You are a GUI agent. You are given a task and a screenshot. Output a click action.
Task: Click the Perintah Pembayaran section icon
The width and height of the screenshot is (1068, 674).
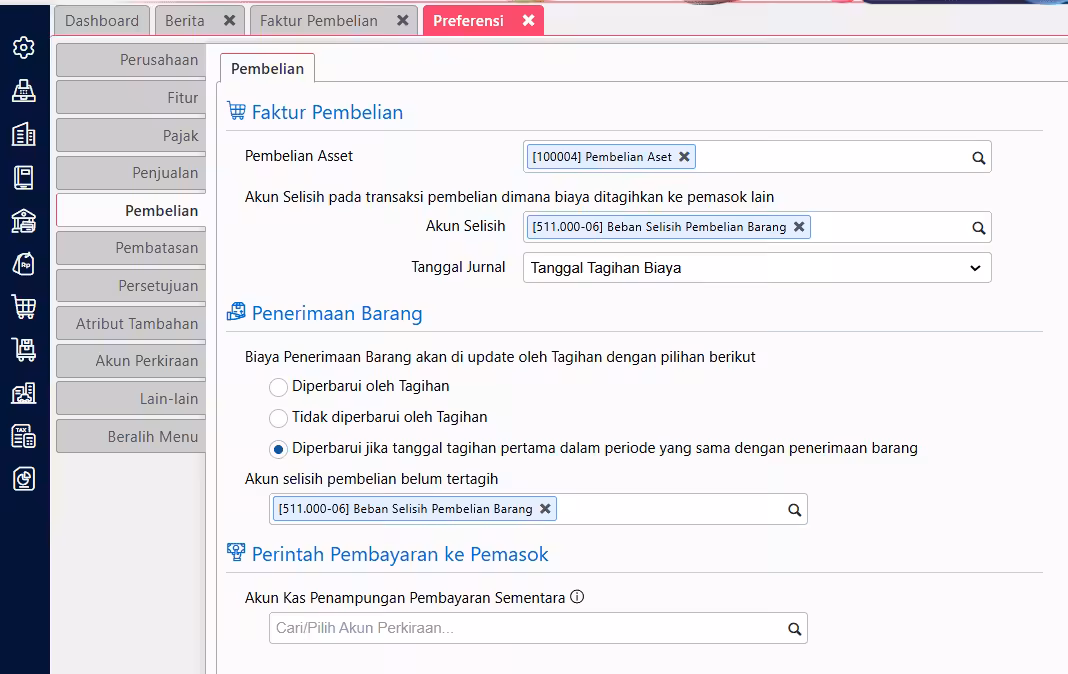pos(236,552)
